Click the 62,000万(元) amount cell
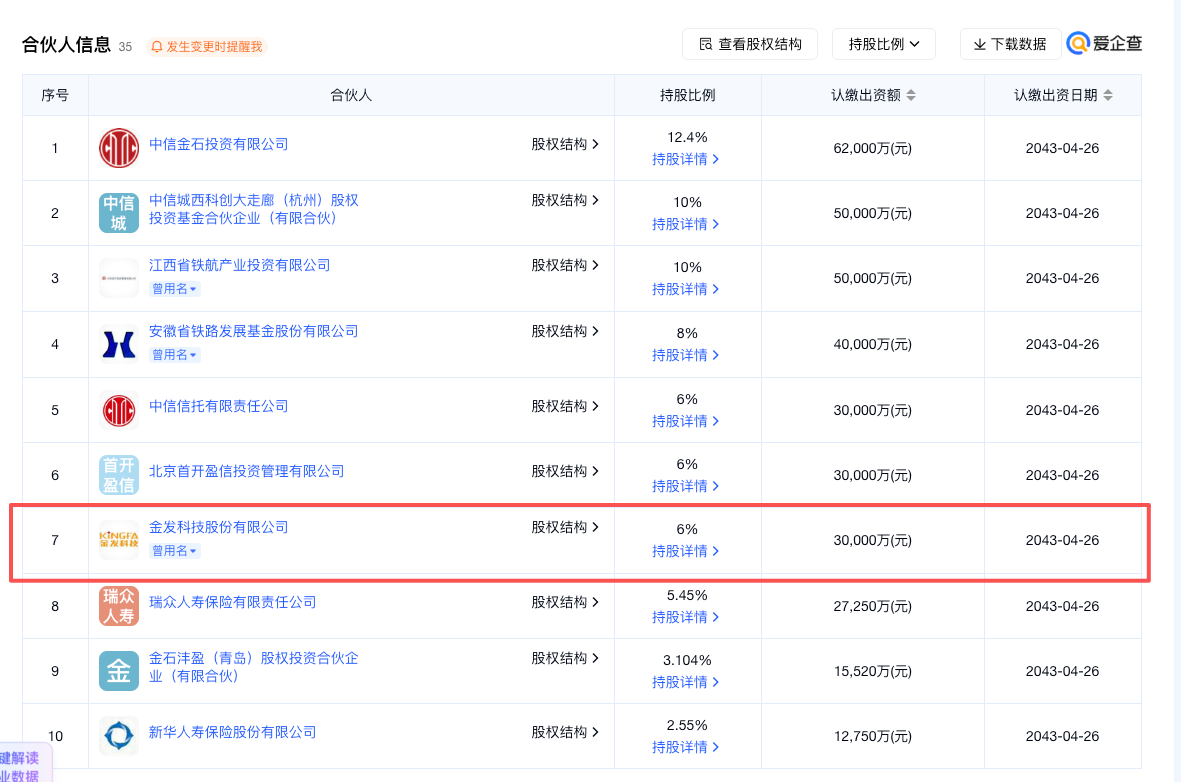This screenshot has height=782, width=1181. 872,148
